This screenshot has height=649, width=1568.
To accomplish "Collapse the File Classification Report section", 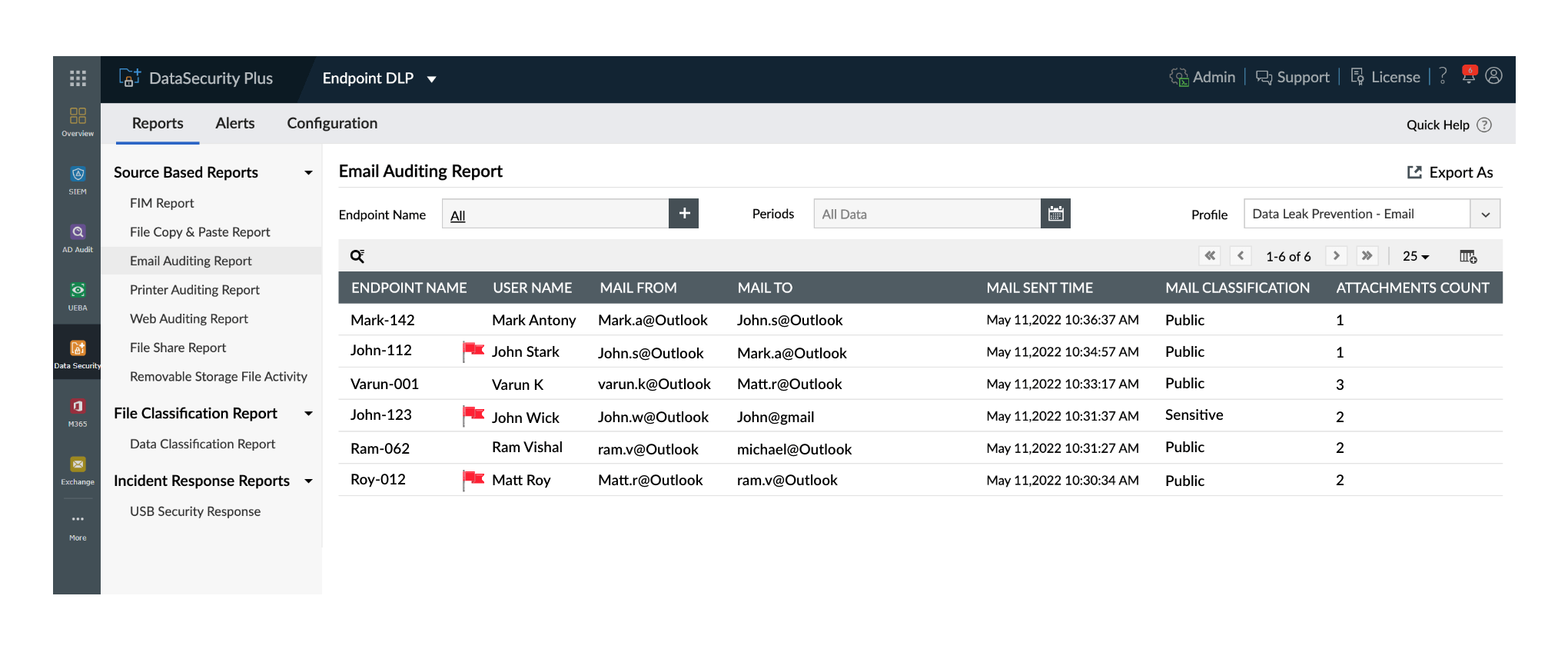I will [308, 413].
